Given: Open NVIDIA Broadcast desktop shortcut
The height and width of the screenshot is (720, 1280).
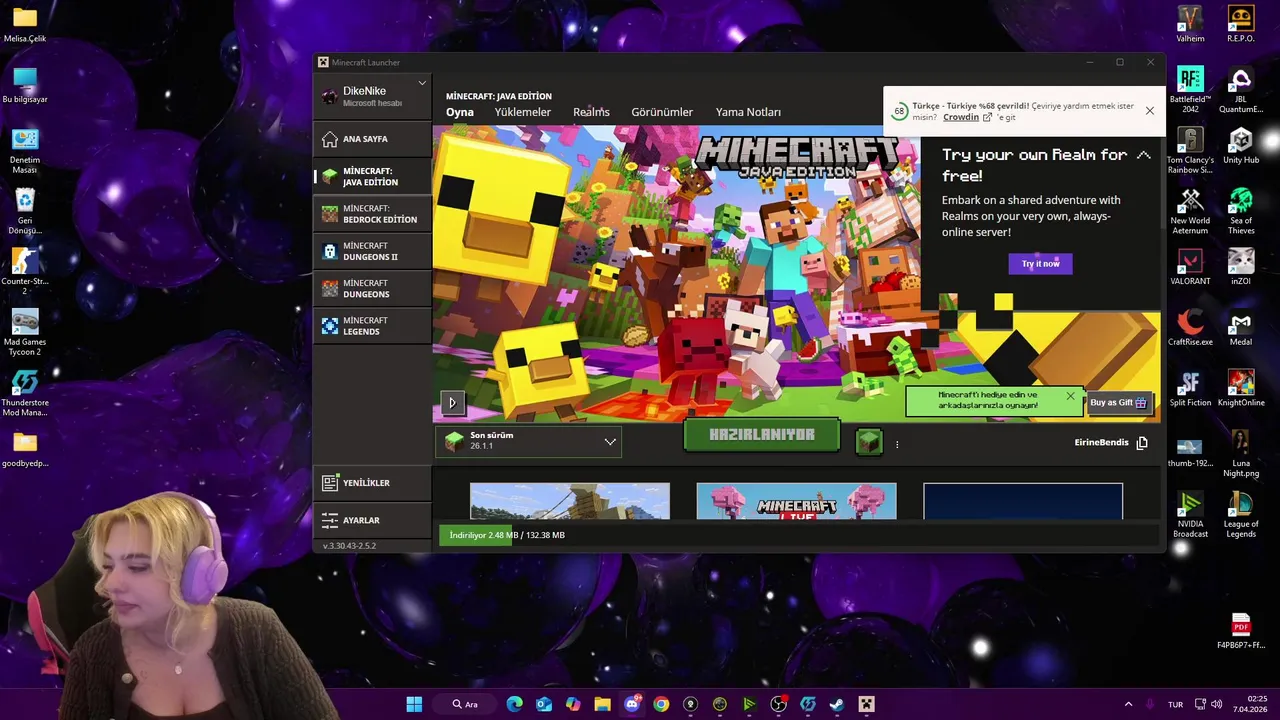Looking at the screenshot, I should click(x=1190, y=514).
